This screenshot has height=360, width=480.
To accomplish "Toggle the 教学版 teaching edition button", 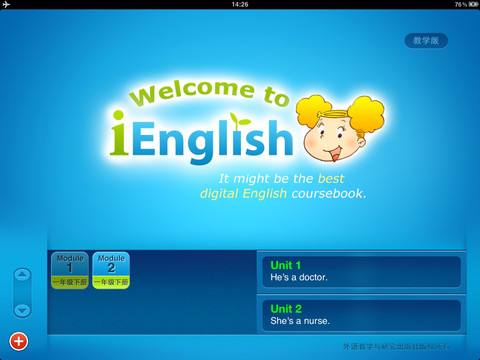I will click(426, 41).
